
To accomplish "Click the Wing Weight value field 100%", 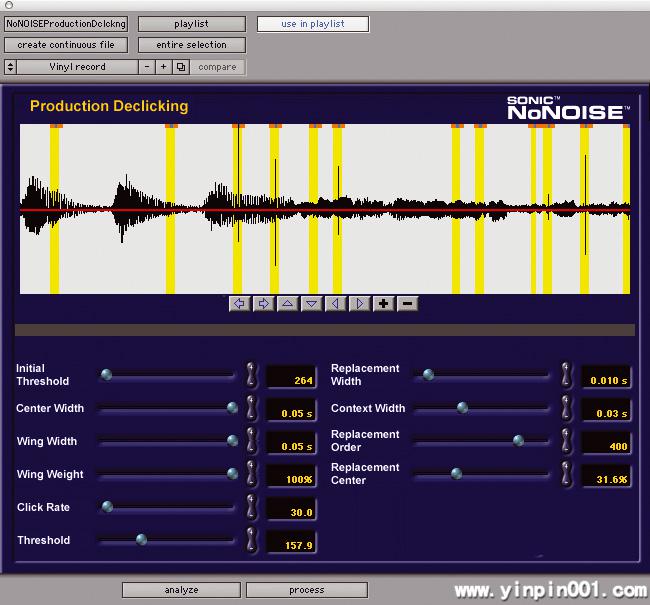I will pyautogui.click(x=291, y=476).
